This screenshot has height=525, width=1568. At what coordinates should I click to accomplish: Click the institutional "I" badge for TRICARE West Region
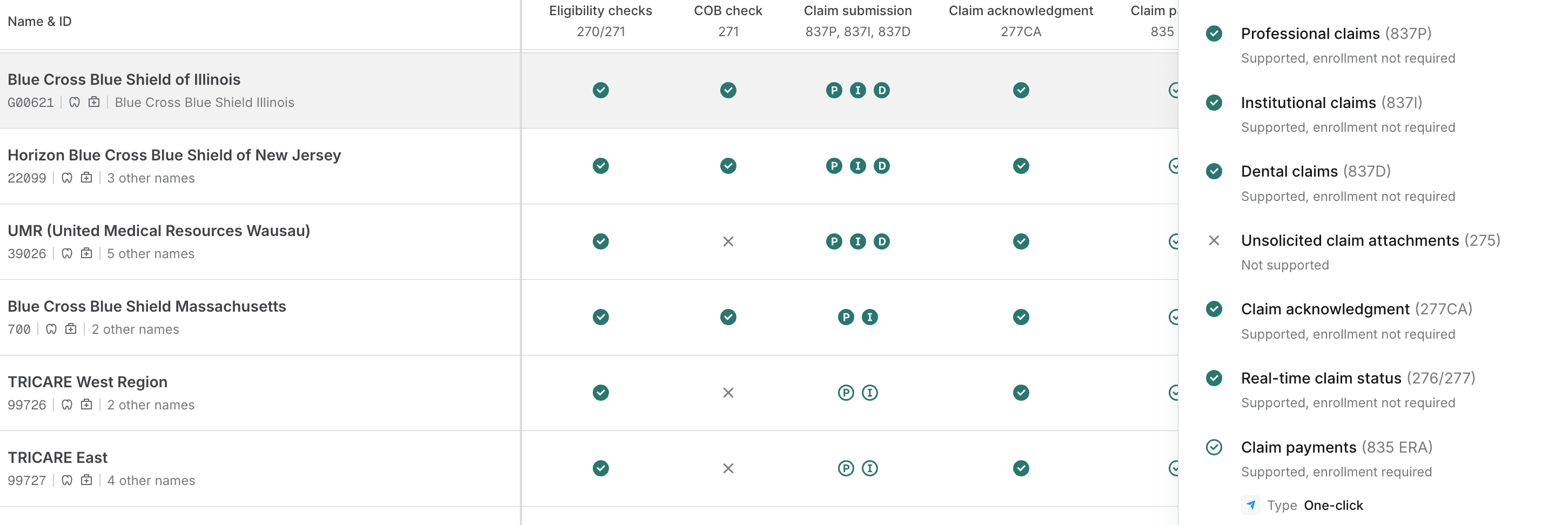[x=870, y=393]
